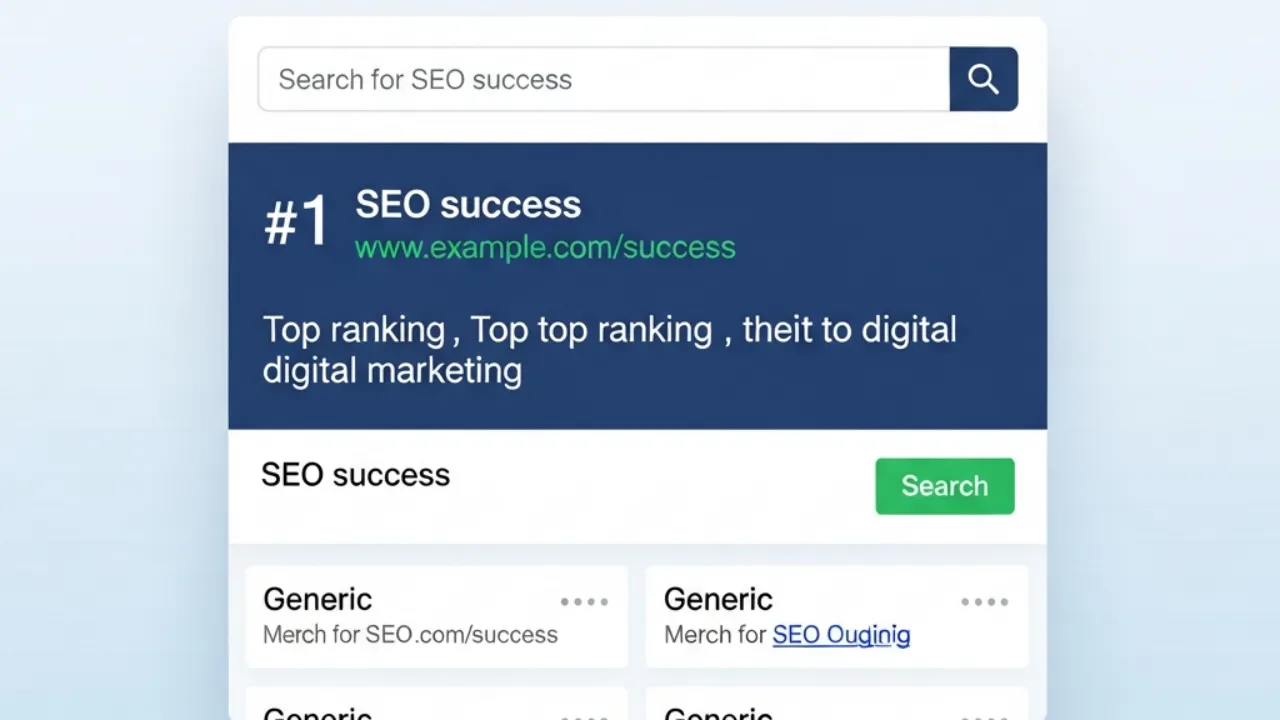Image resolution: width=1280 pixels, height=720 pixels.
Task: Click the #1 ranking badge
Action: 297,222
